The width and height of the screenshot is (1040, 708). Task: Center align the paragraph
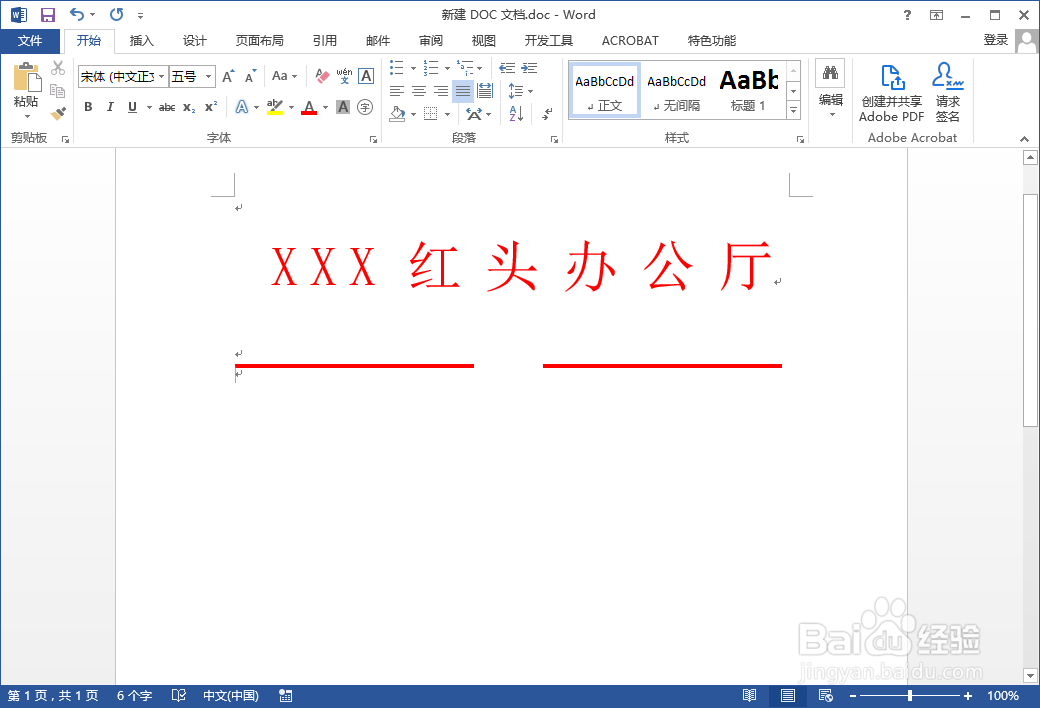point(417,91)
